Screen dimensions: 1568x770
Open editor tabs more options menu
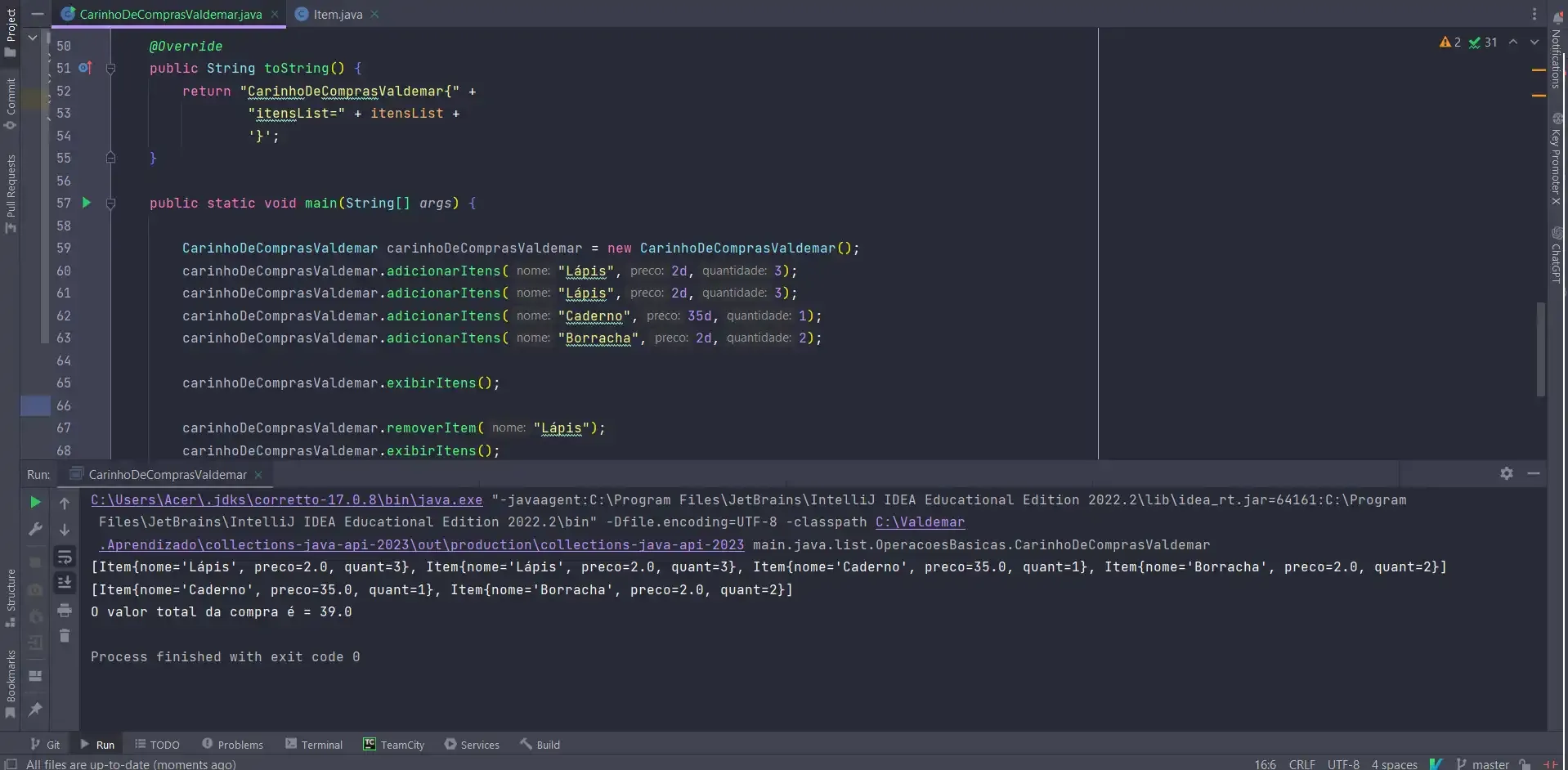click(1534, 14)
